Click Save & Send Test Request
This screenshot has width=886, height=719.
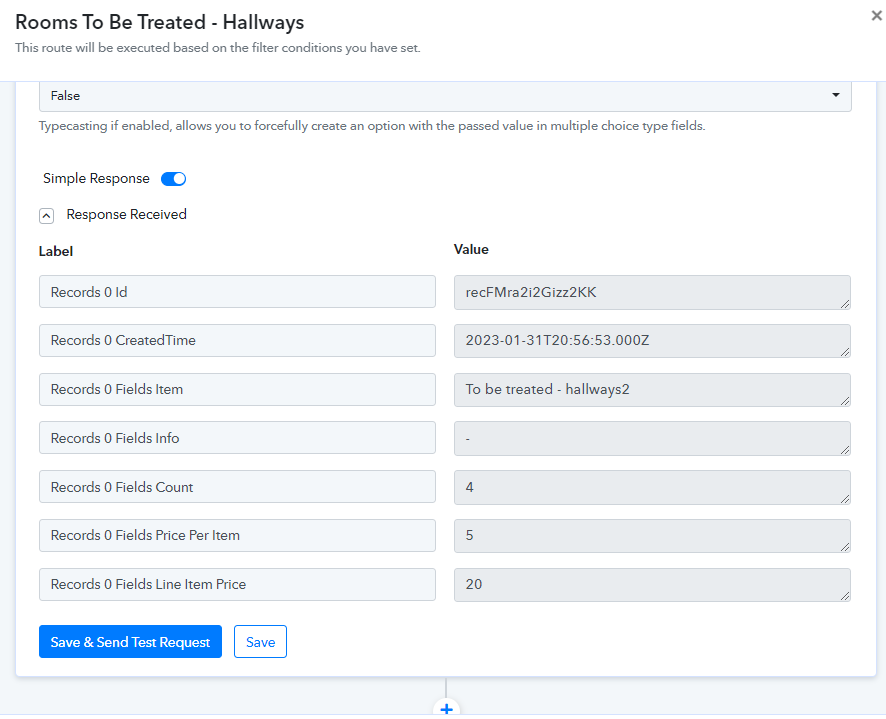(130, 642)
